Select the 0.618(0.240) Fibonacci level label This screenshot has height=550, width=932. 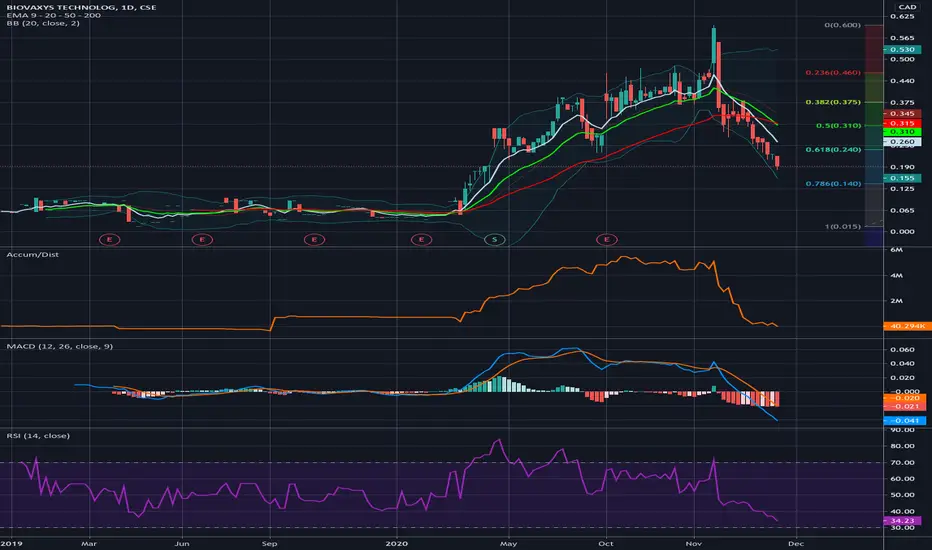833,149
